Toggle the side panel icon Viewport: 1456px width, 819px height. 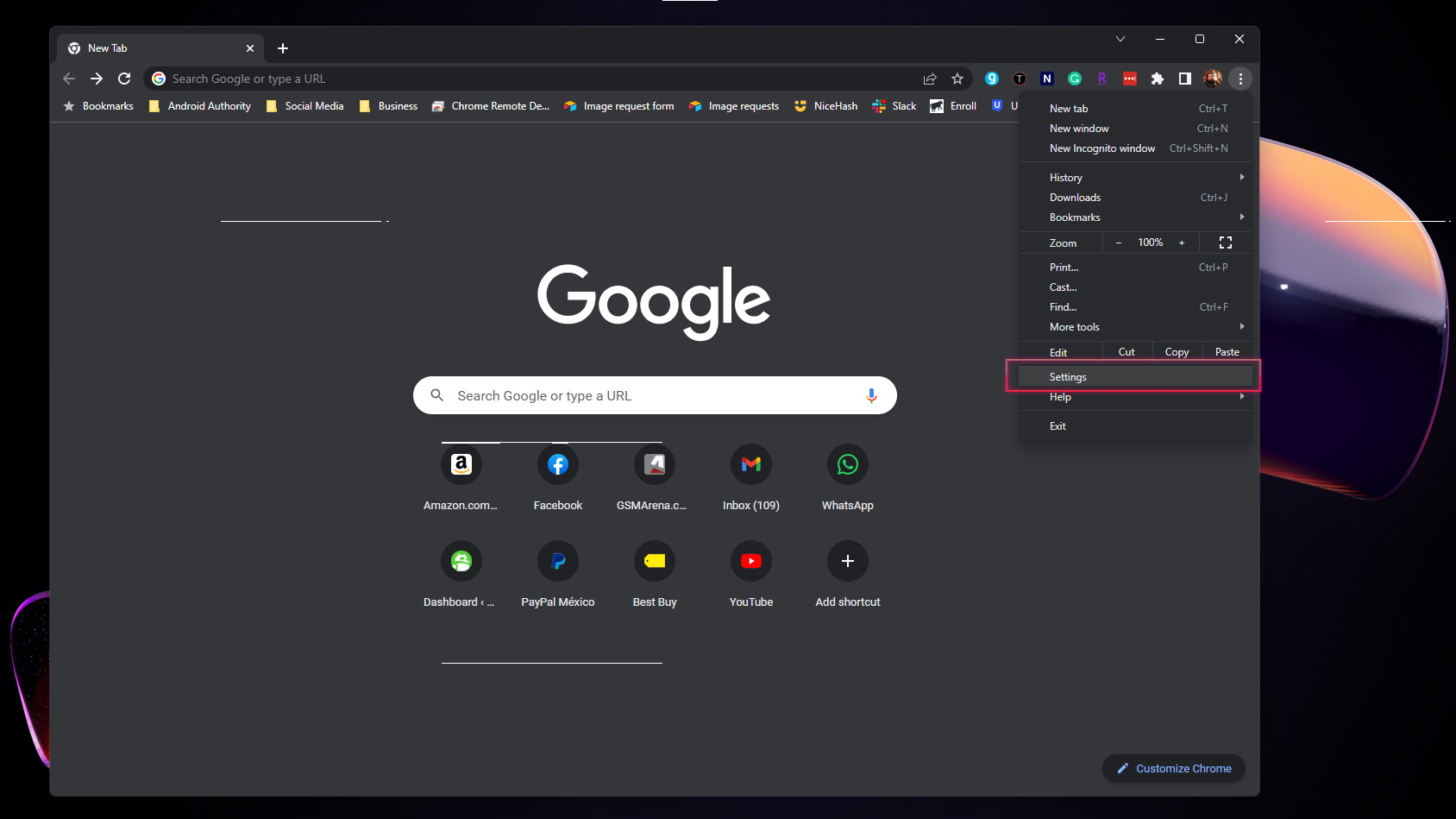(1185, 79)
